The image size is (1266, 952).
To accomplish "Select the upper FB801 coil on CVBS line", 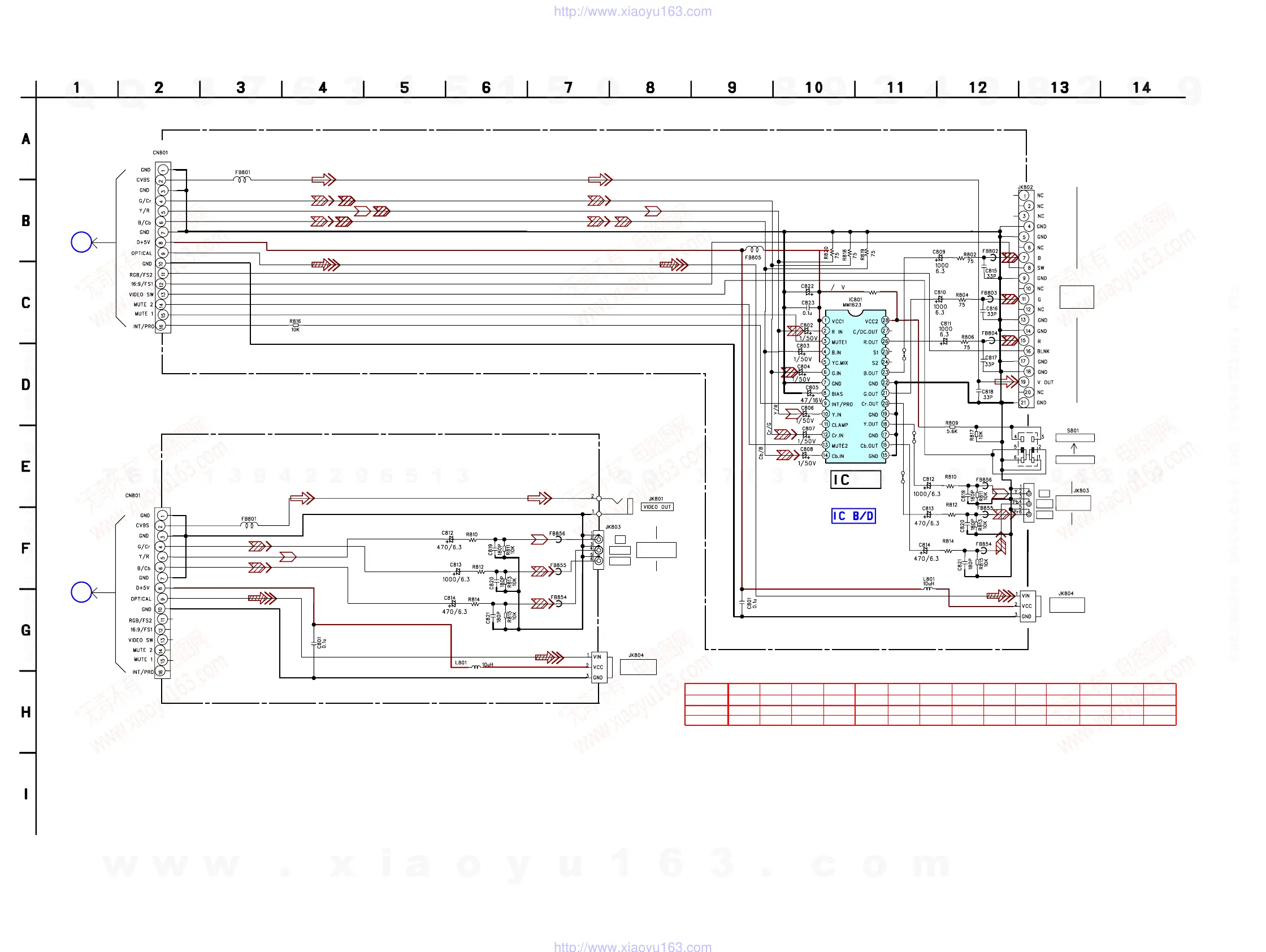I will click(242, 179).
